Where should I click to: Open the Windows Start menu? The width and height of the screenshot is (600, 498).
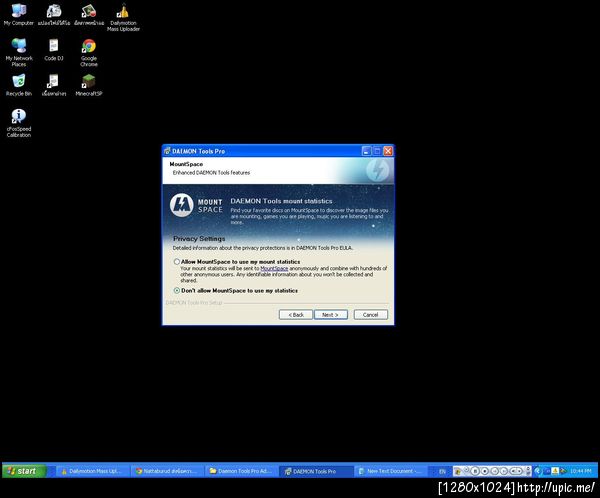24,471
